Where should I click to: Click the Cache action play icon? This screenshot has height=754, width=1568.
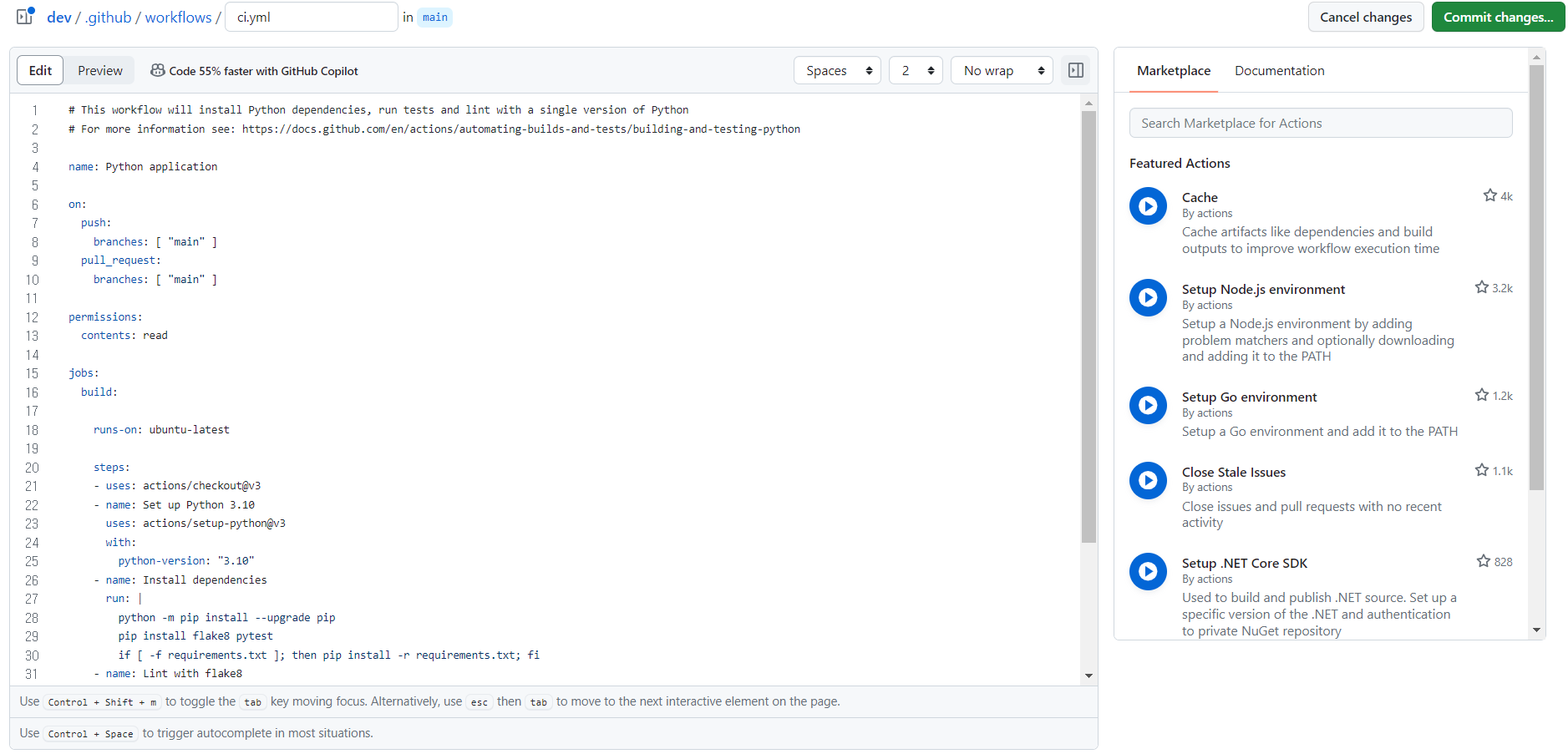pyautogui.click(x=1148, y=205)
